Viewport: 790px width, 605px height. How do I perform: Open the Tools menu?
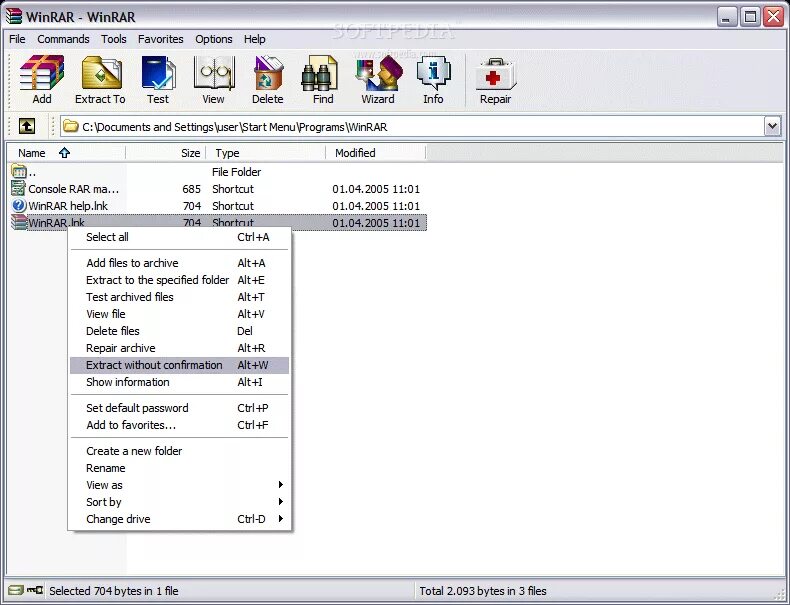click(114, 39)
